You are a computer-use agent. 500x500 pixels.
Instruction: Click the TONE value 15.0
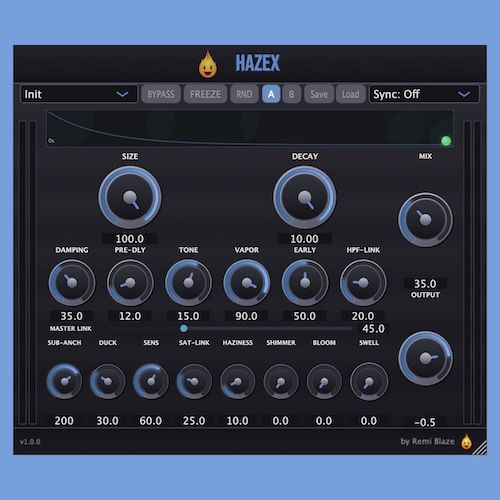click(188, 316)
